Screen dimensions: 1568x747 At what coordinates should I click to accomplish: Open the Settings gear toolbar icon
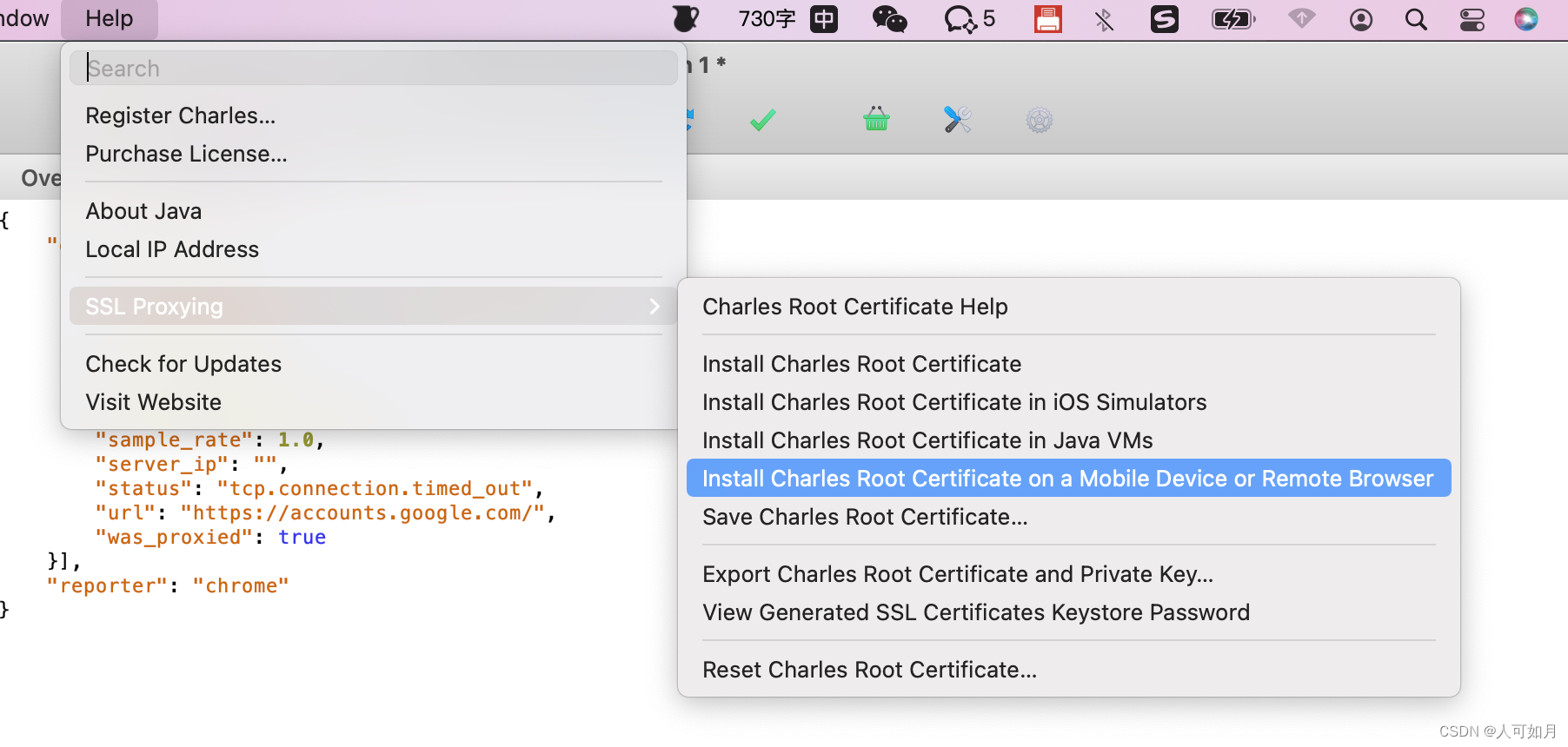(x=1039, y=120)
